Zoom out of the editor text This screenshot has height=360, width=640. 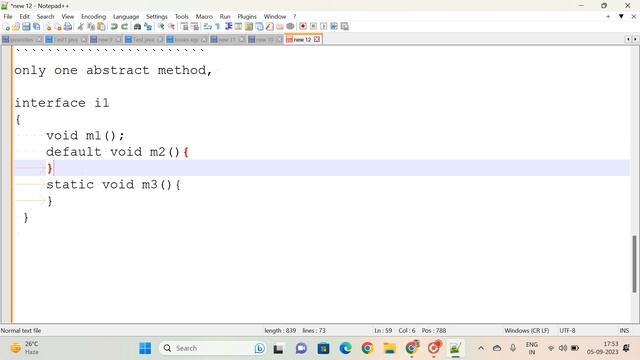tap(171, 27)
